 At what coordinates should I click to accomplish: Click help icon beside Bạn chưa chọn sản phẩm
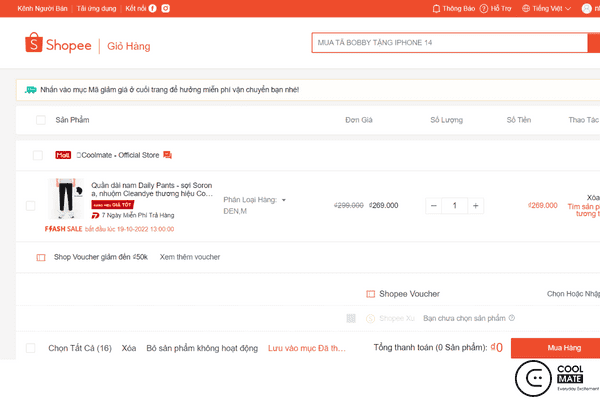click(512, 318)
